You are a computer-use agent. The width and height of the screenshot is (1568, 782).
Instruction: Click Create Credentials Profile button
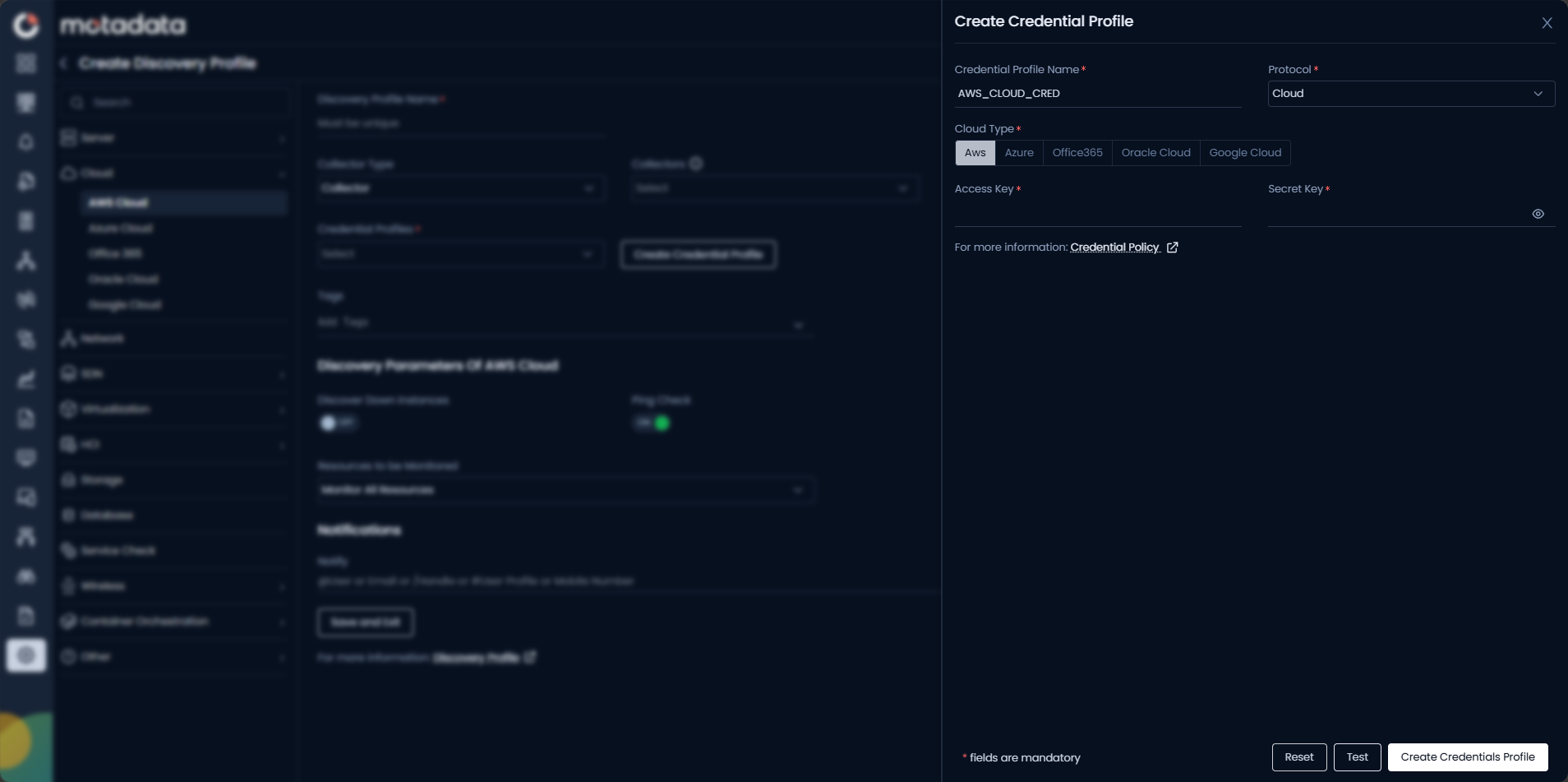[1468, 757]
